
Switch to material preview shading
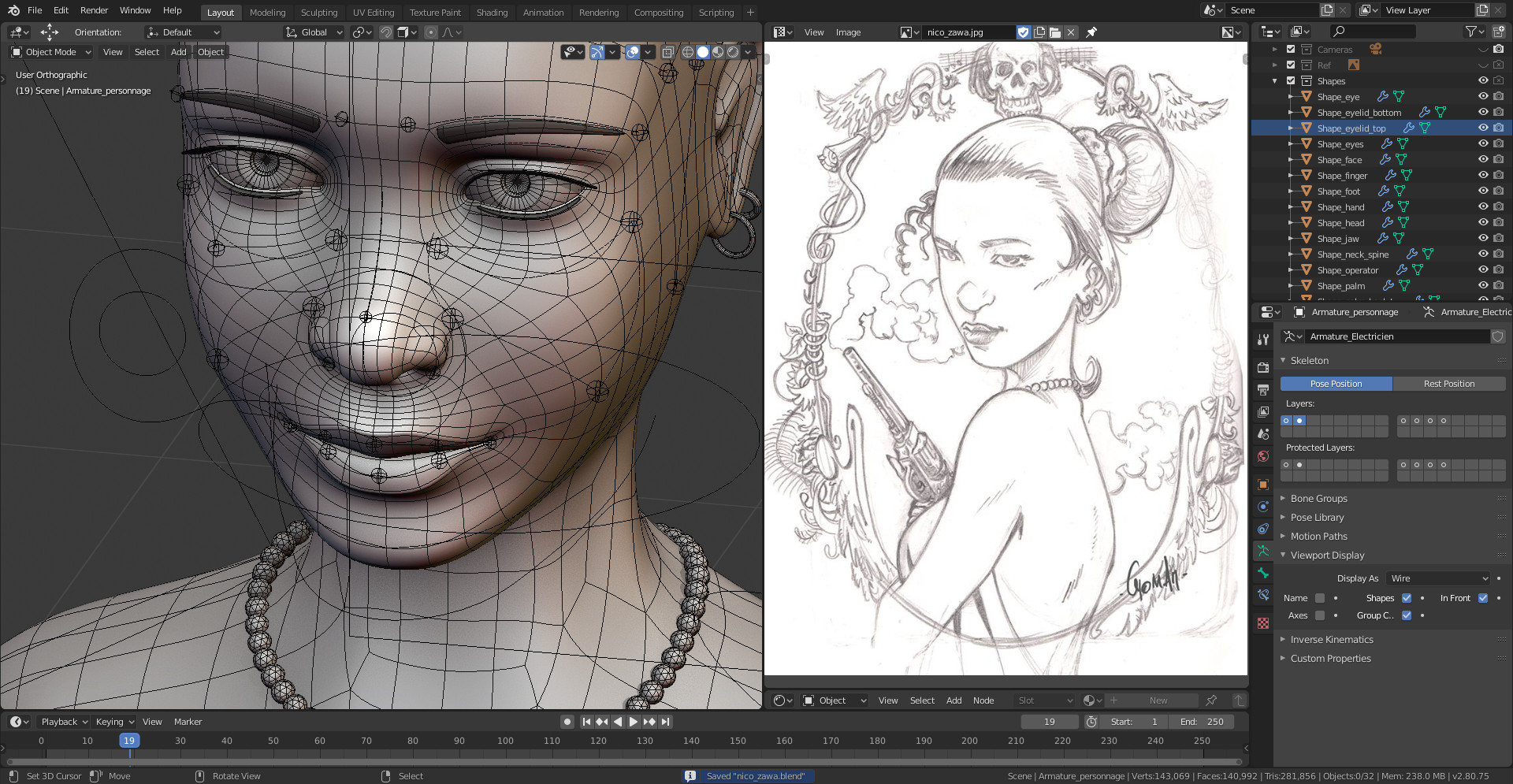718,52
